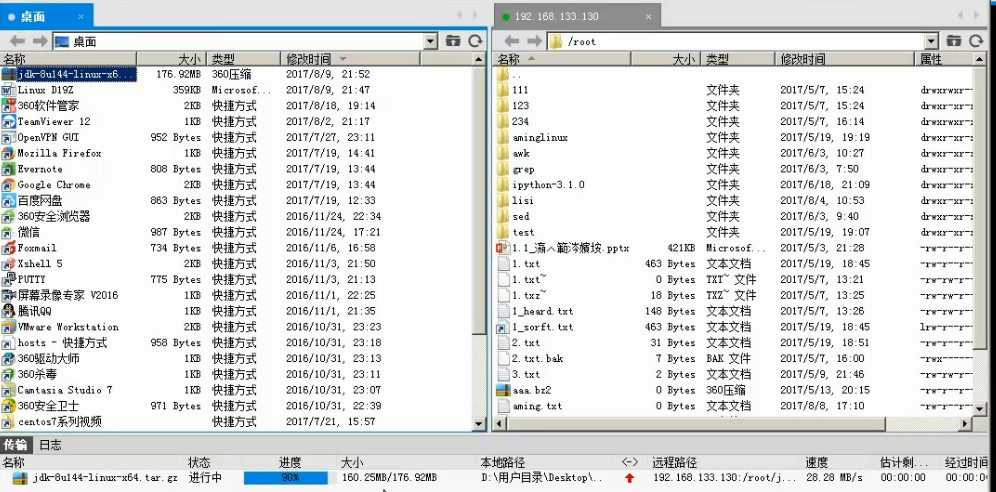The width and height of the screenshot is (996, 492).
Task: Select the ipython-3.1.0 folder icon
Action: coord(503,185)
